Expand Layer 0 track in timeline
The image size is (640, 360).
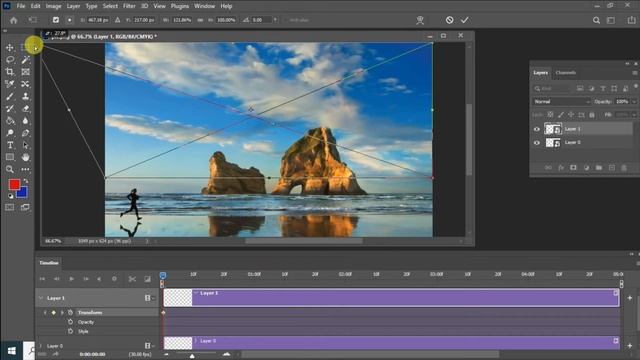[41, 346]
